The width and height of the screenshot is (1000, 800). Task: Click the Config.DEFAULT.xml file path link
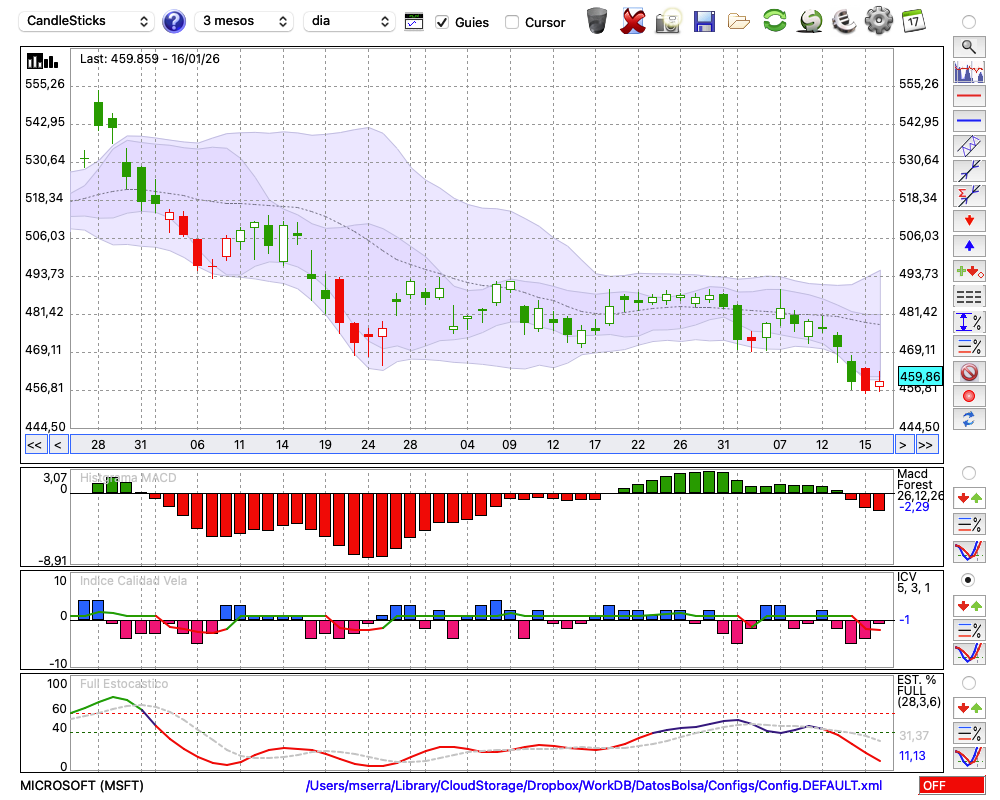pyautogui.click(x=594, y=786)
